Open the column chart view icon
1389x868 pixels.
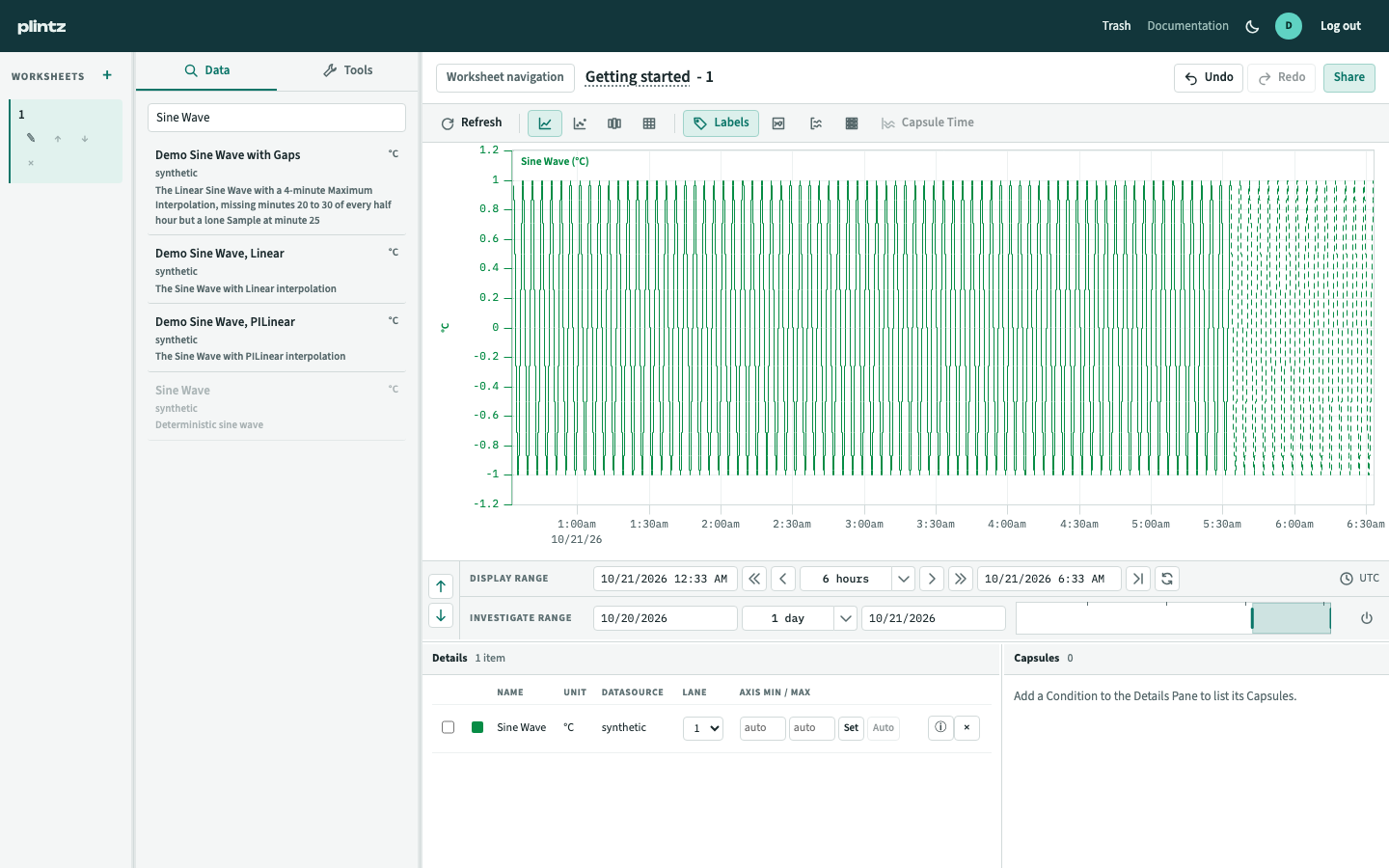click(614, 123)
